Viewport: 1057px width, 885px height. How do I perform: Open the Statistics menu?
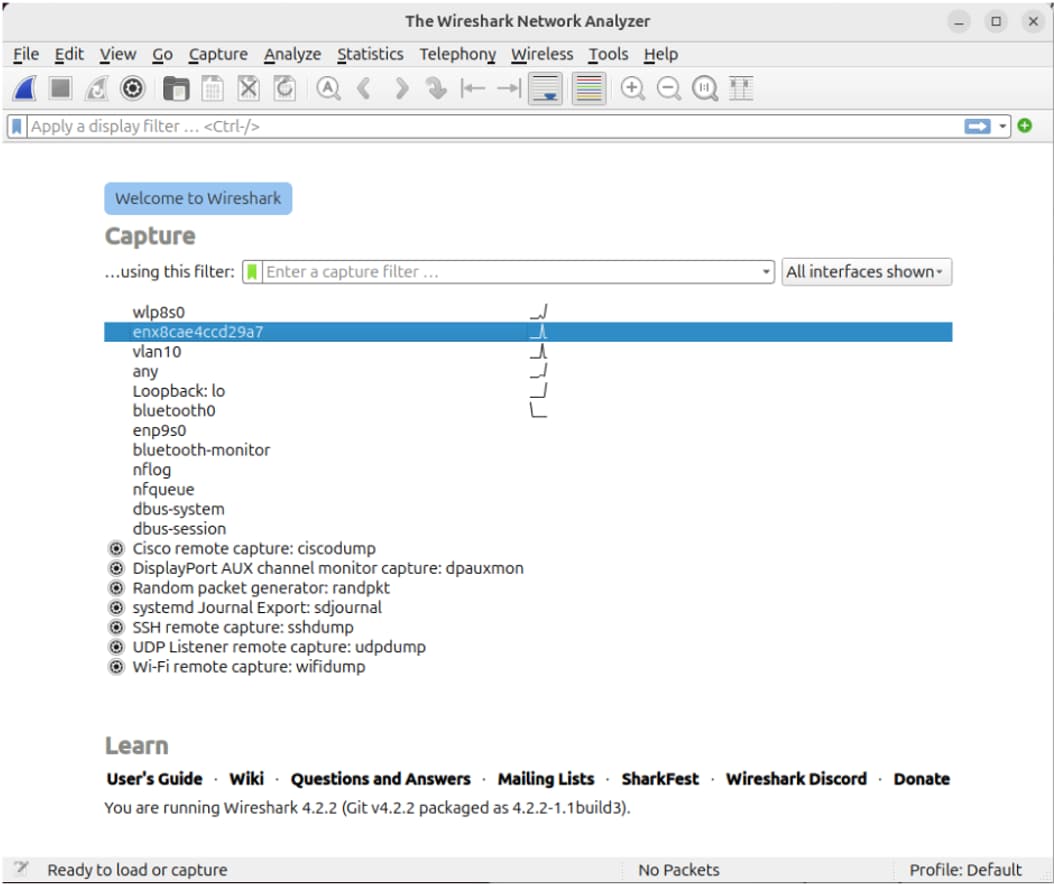pyautogui.click(x=370, y=54)
